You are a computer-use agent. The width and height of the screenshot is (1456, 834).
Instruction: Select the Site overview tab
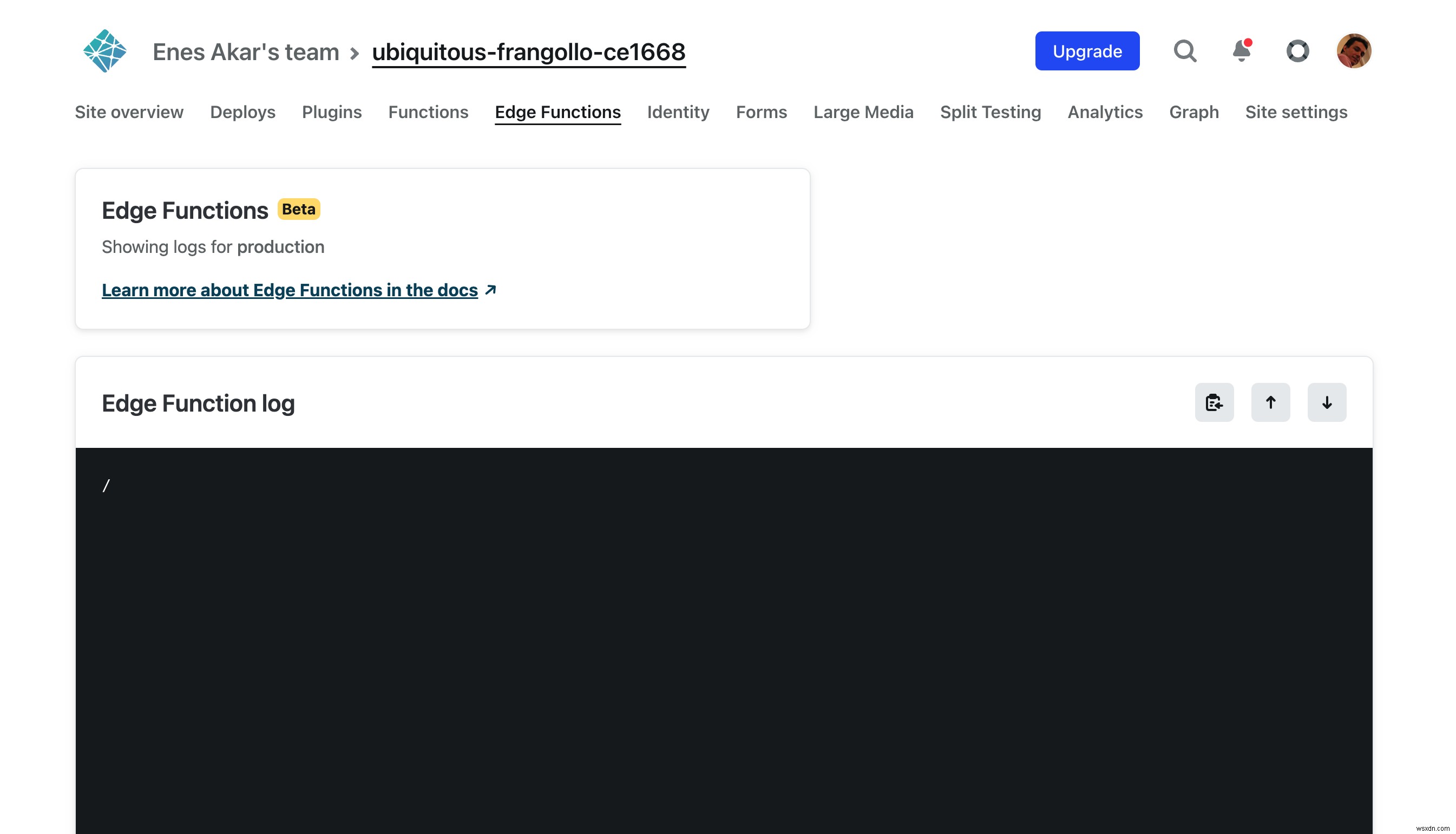129,111
